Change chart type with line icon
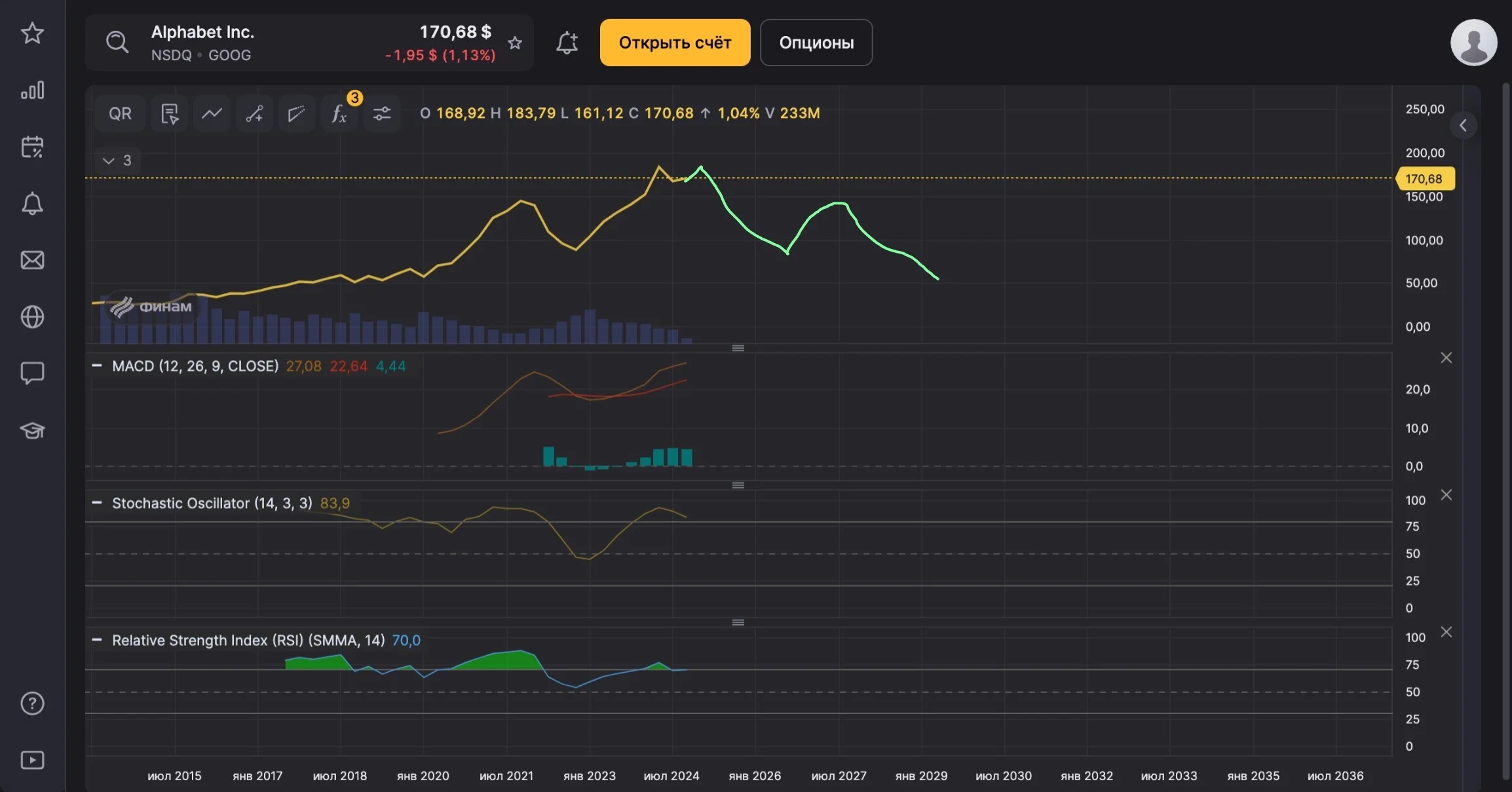1512x792 pixels. pyautogui.click(x=212, y=113)
